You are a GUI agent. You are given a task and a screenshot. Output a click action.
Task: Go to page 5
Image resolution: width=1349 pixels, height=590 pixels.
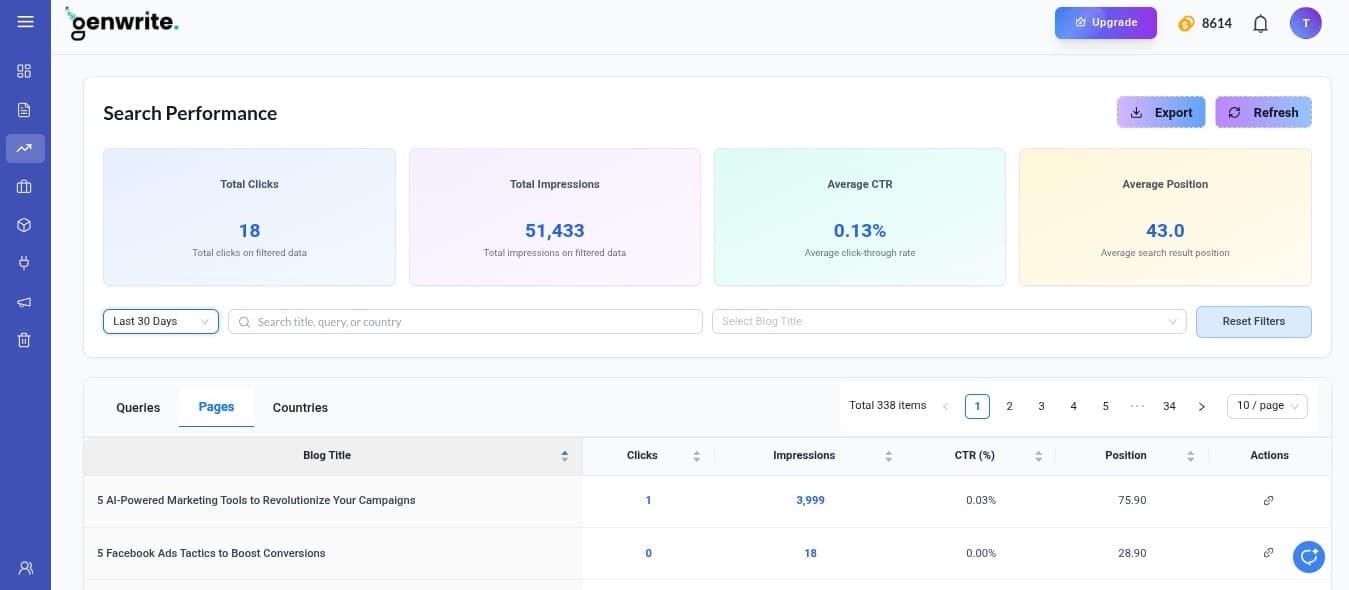coord(1106,406)
